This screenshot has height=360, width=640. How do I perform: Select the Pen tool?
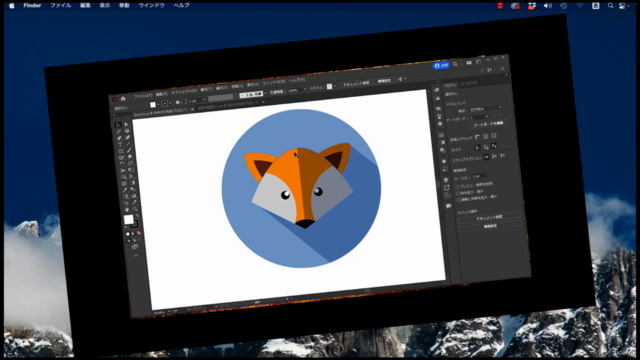(120, 138)
